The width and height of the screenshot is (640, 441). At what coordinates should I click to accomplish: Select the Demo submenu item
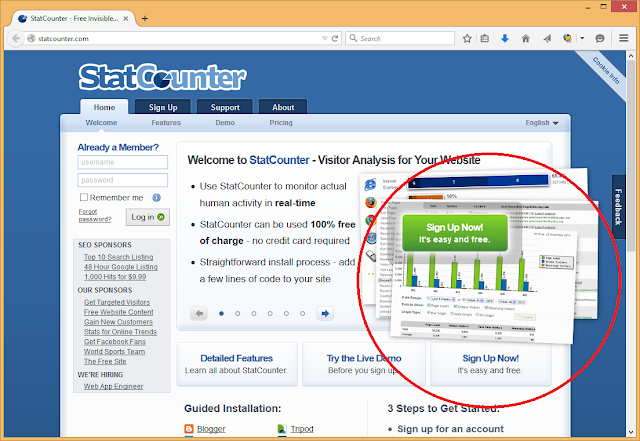point(225,122)
